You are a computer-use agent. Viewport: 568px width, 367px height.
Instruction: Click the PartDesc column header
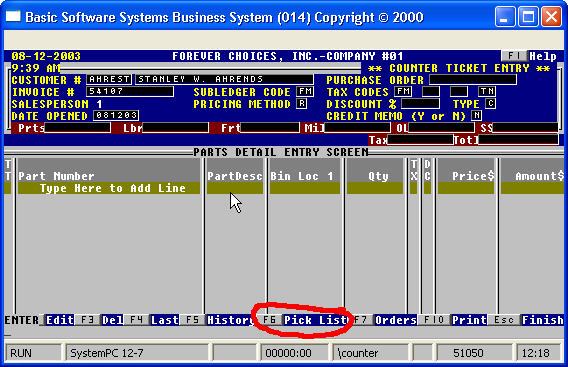coord(235,176)
